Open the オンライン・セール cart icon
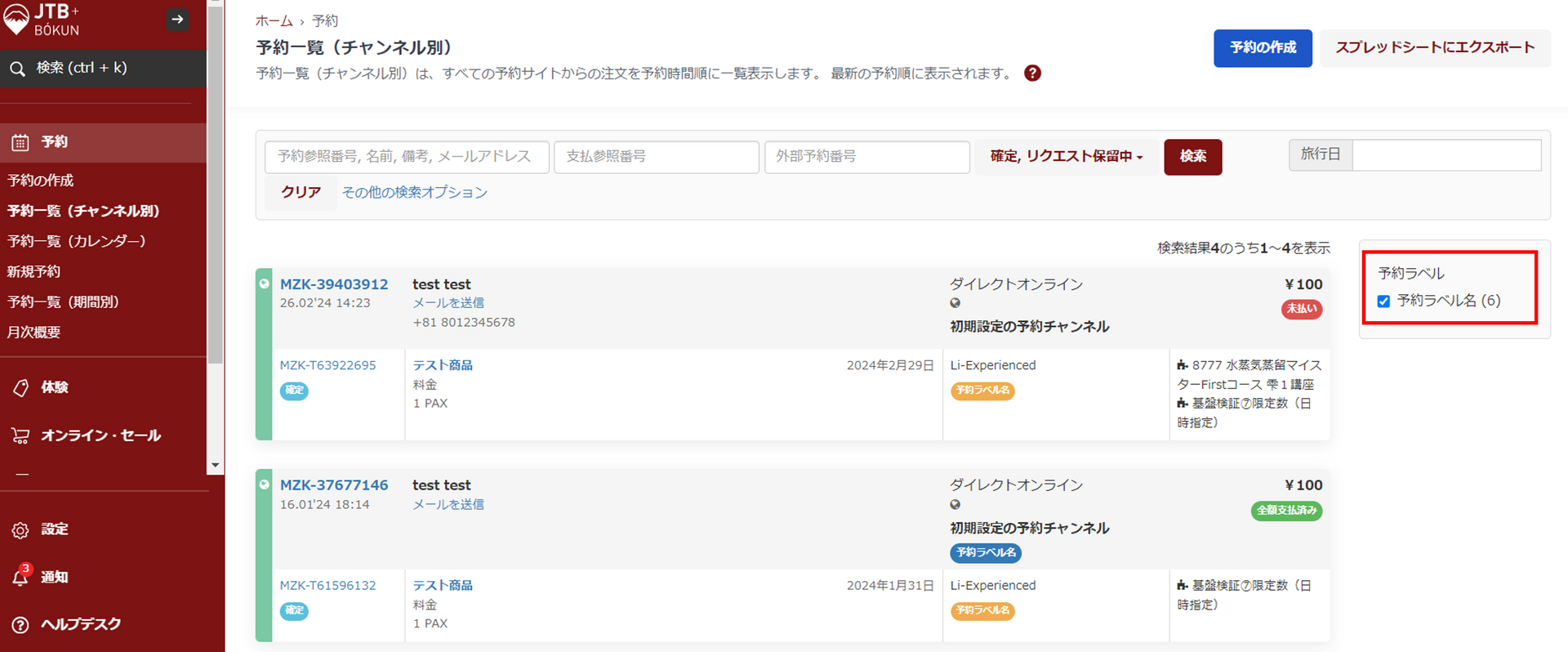This screenshot has width=1568, height=652. [x=20, y=435]
